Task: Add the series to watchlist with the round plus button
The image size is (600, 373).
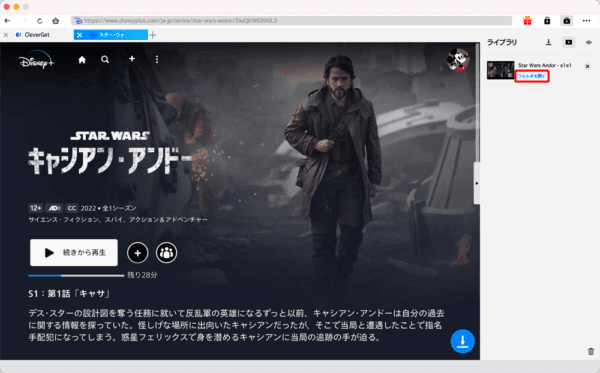Action: click(138, 253)
